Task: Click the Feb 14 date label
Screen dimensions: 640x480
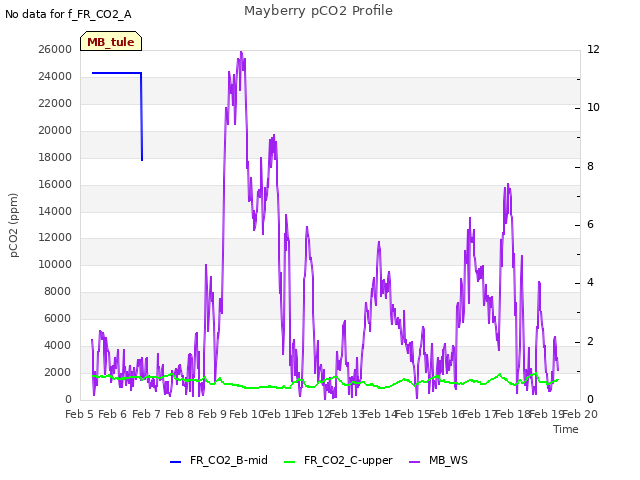Action: 380,414
